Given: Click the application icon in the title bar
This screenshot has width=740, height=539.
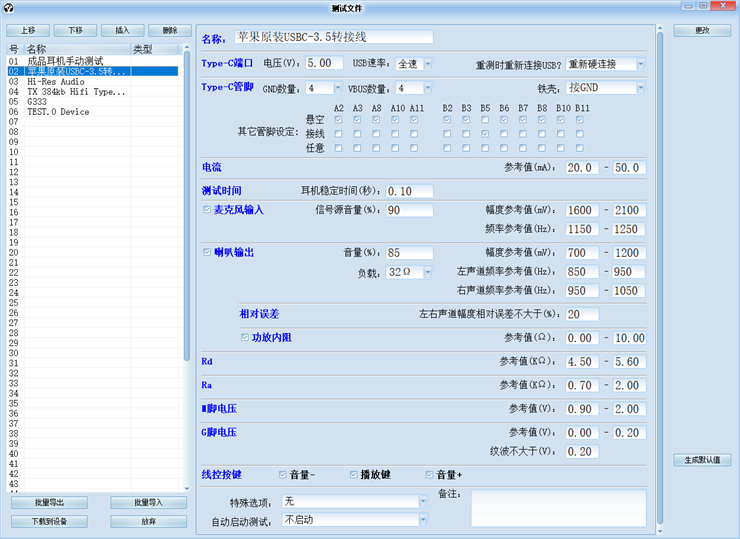Looking at the screenshot, I should (x=10, y=6).
